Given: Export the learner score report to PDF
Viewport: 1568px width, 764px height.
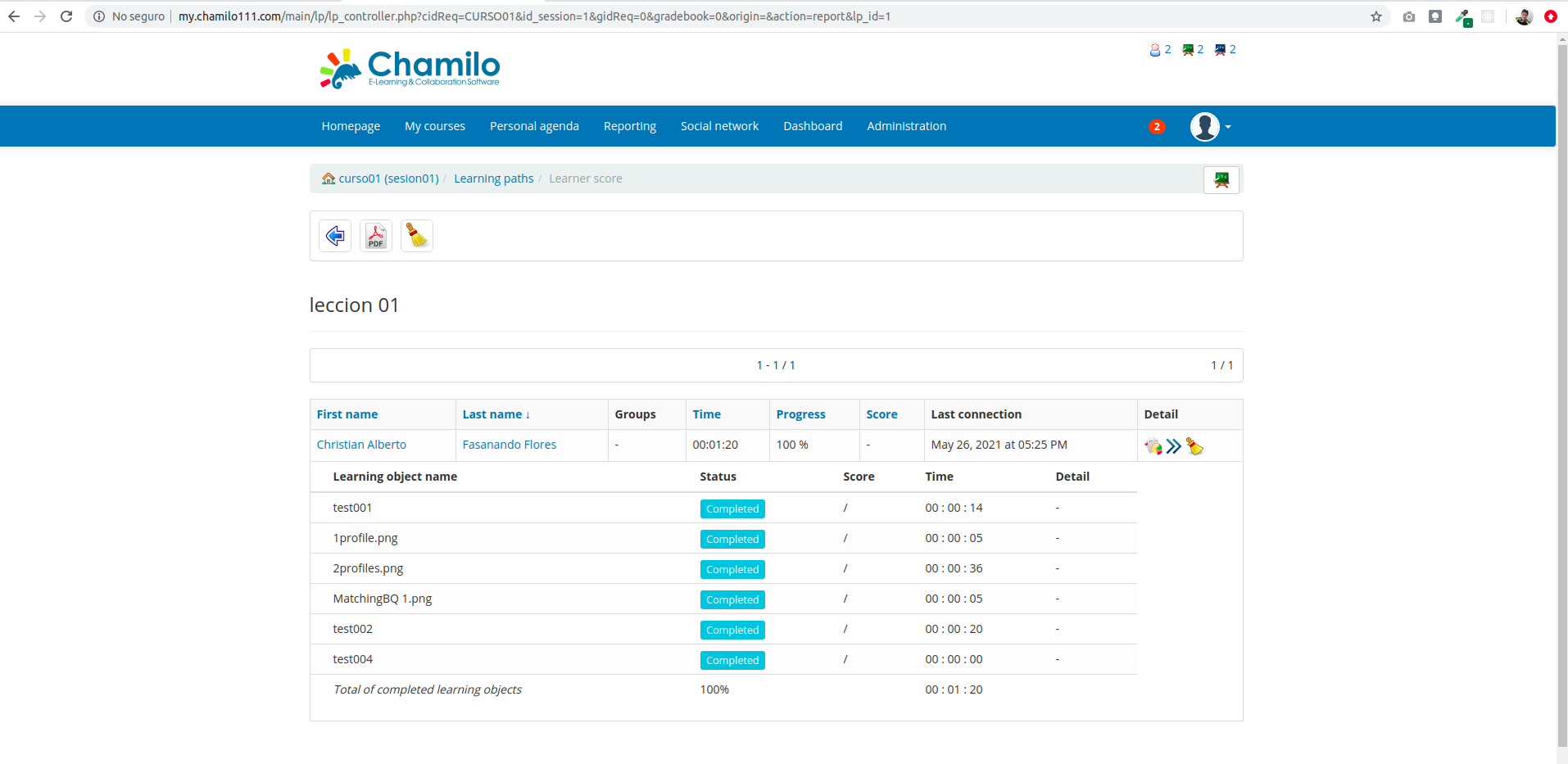Looking at the screenshot, I should (375, 235).
